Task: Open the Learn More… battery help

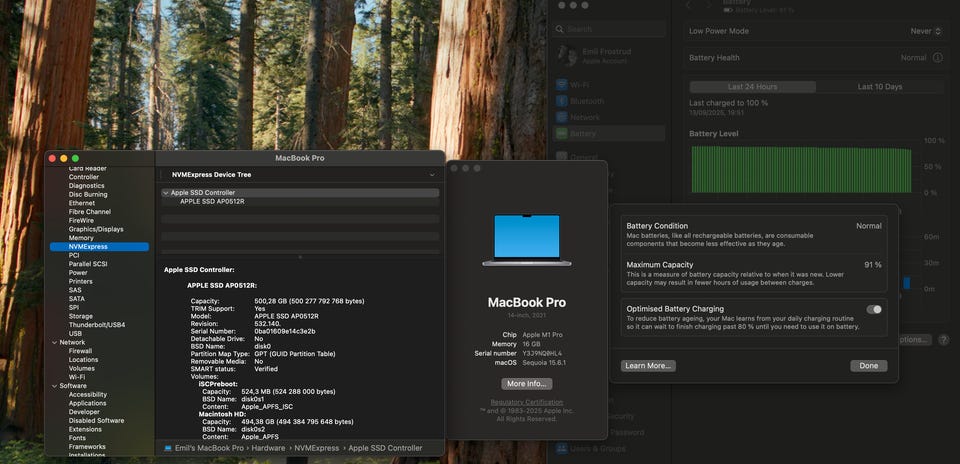Action: [x=648, y=366]
